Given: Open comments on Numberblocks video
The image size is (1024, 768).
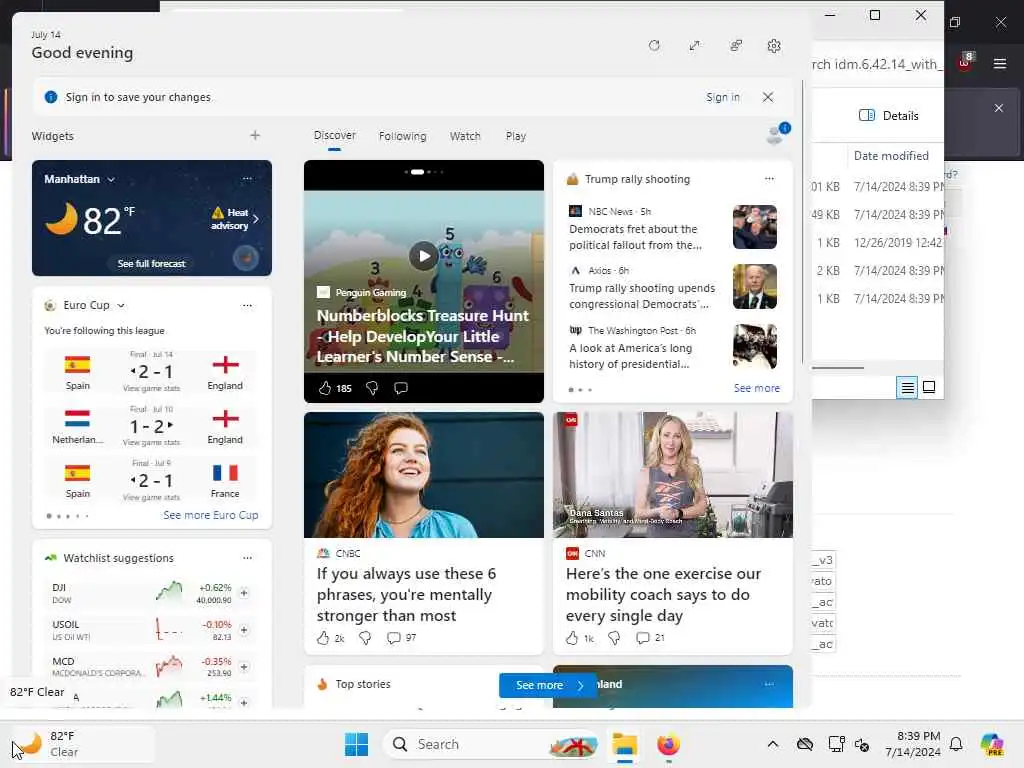Looking at the screenshot, I should pyautogui.click(x=401, y=389).
